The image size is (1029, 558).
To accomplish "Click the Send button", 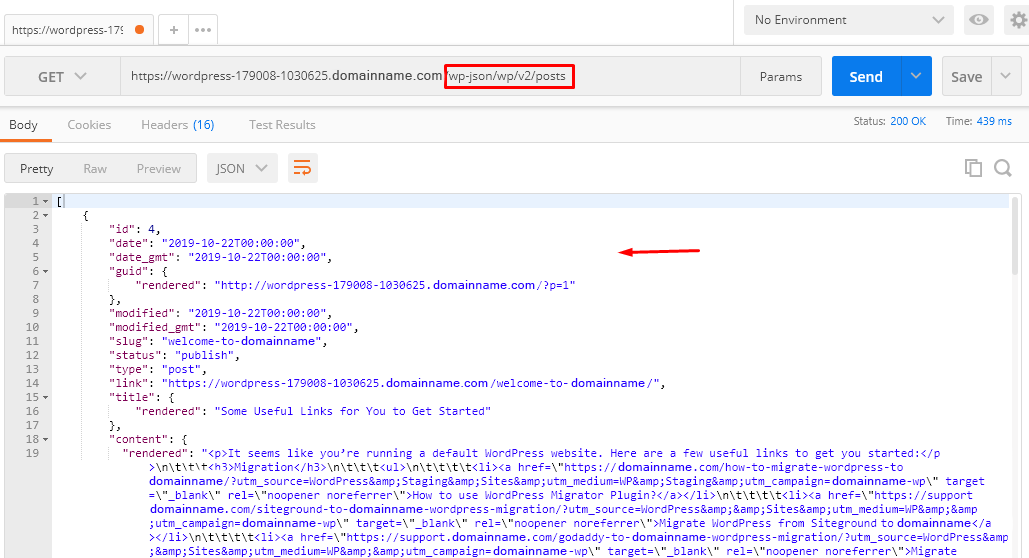I will (x=866, y=76).
